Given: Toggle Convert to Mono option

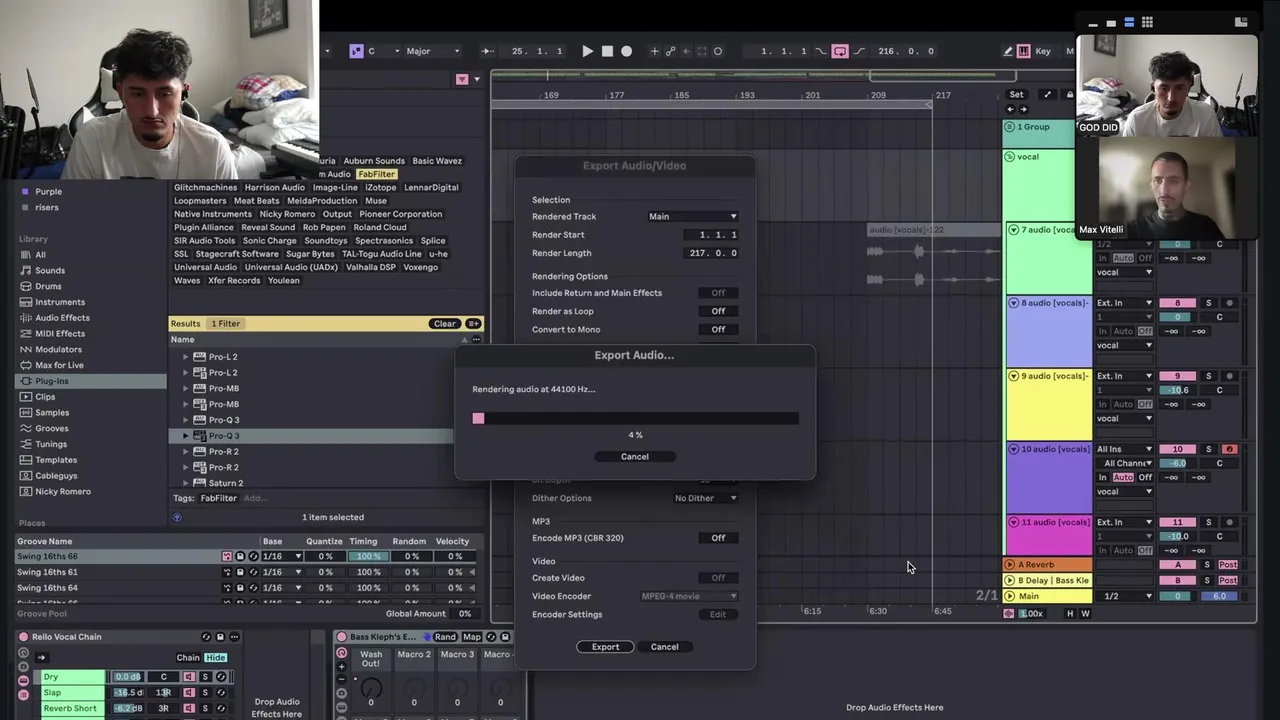Looking at the screenshot, I should (718, 330).
